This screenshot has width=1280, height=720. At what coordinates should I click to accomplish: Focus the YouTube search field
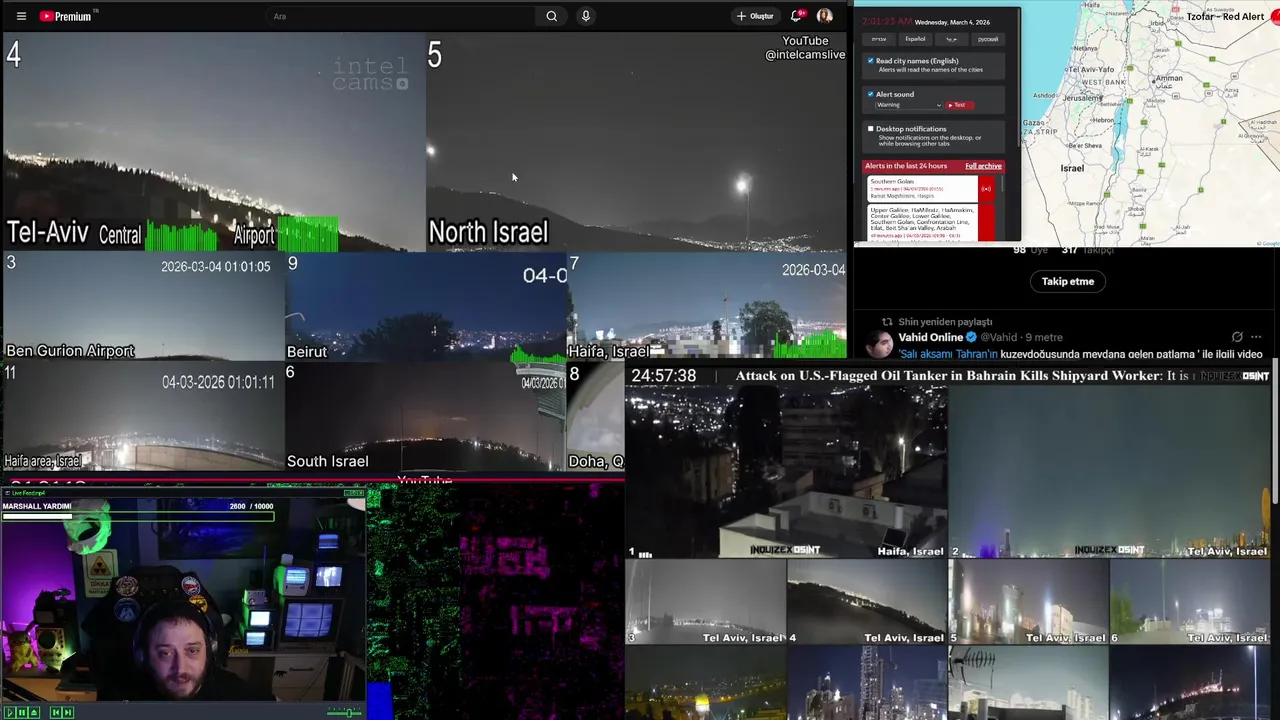click(x=400, y=16)
